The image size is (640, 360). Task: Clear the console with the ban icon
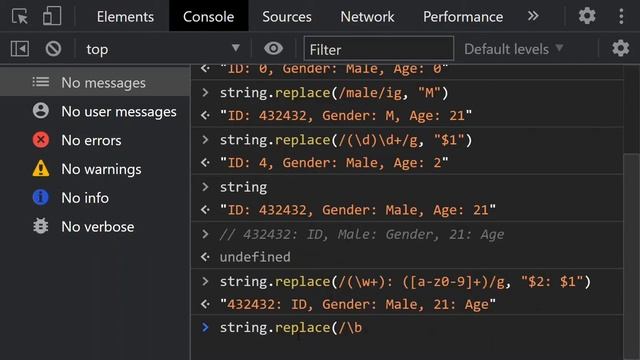(53, 49)
